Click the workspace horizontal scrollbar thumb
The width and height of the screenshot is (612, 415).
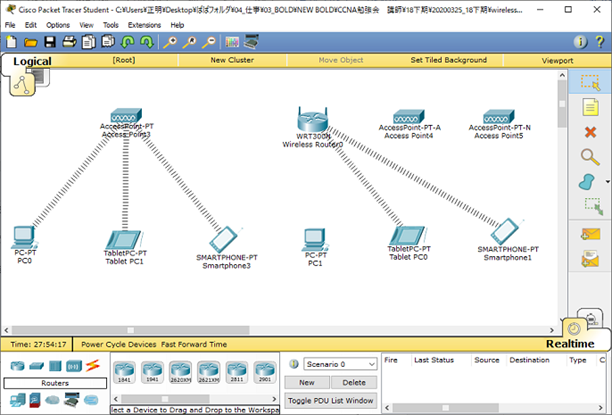tap(130, 330)
